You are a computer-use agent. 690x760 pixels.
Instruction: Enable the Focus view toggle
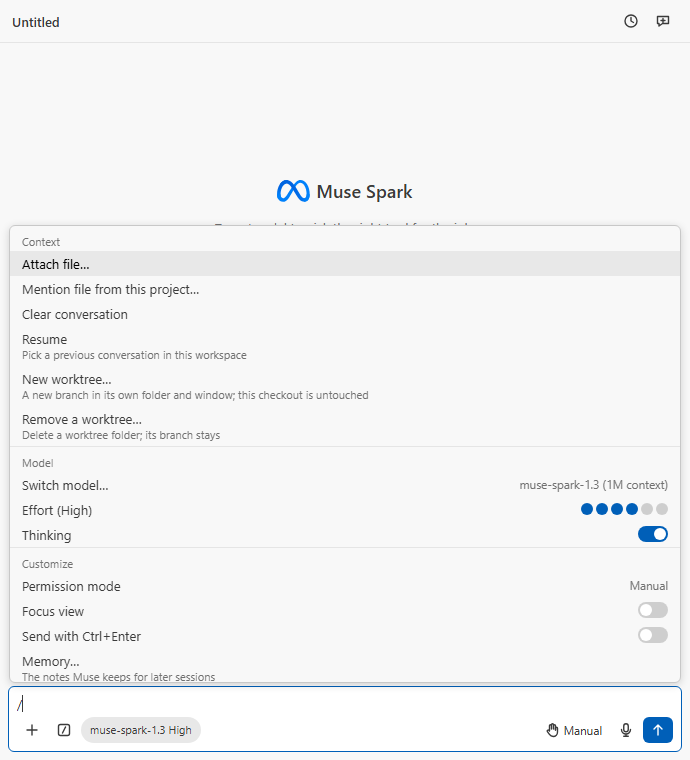click(x=653, y=610)
